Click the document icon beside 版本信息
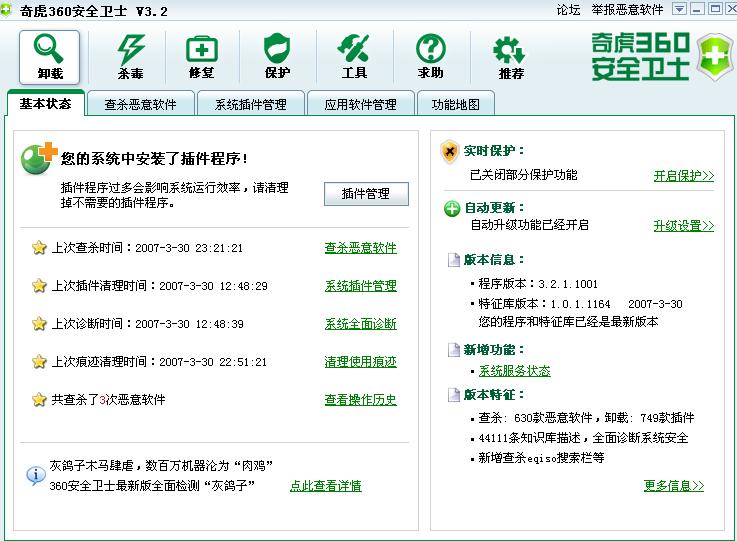The height and width of the screenshot is (541, 737). [x=454, y=259]
